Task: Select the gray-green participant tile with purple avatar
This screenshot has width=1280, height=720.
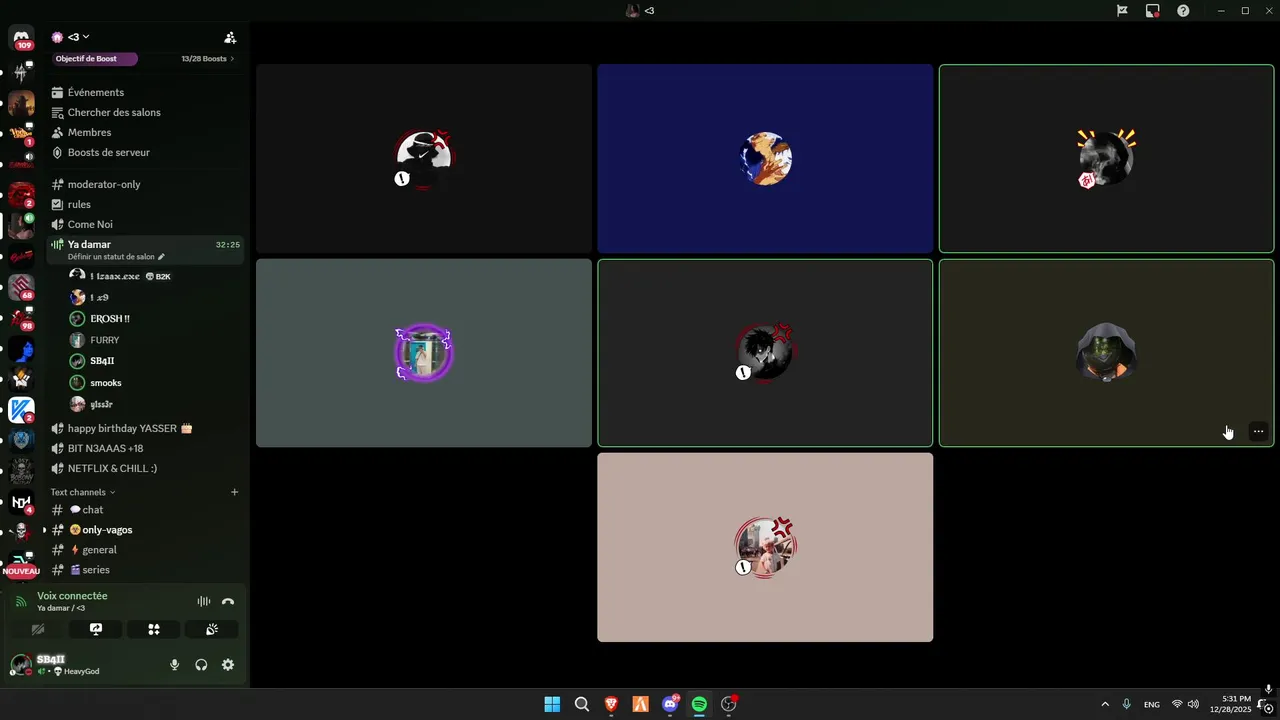Action: click(x=424, y=353)
